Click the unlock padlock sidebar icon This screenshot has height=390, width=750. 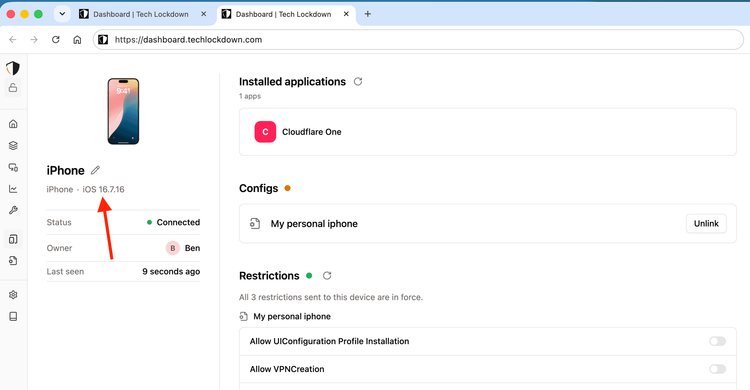pos(13,88)
